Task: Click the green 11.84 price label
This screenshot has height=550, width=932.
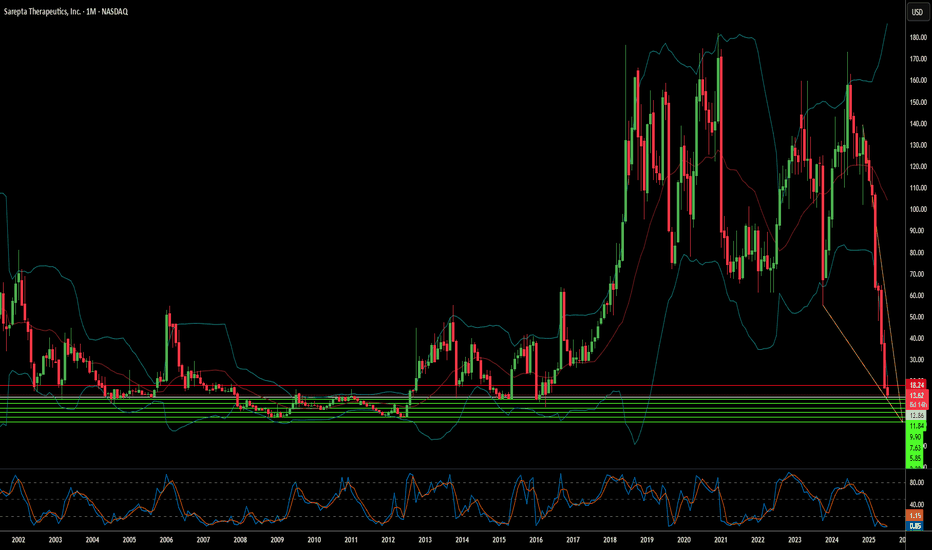Action: click(917, 426)
